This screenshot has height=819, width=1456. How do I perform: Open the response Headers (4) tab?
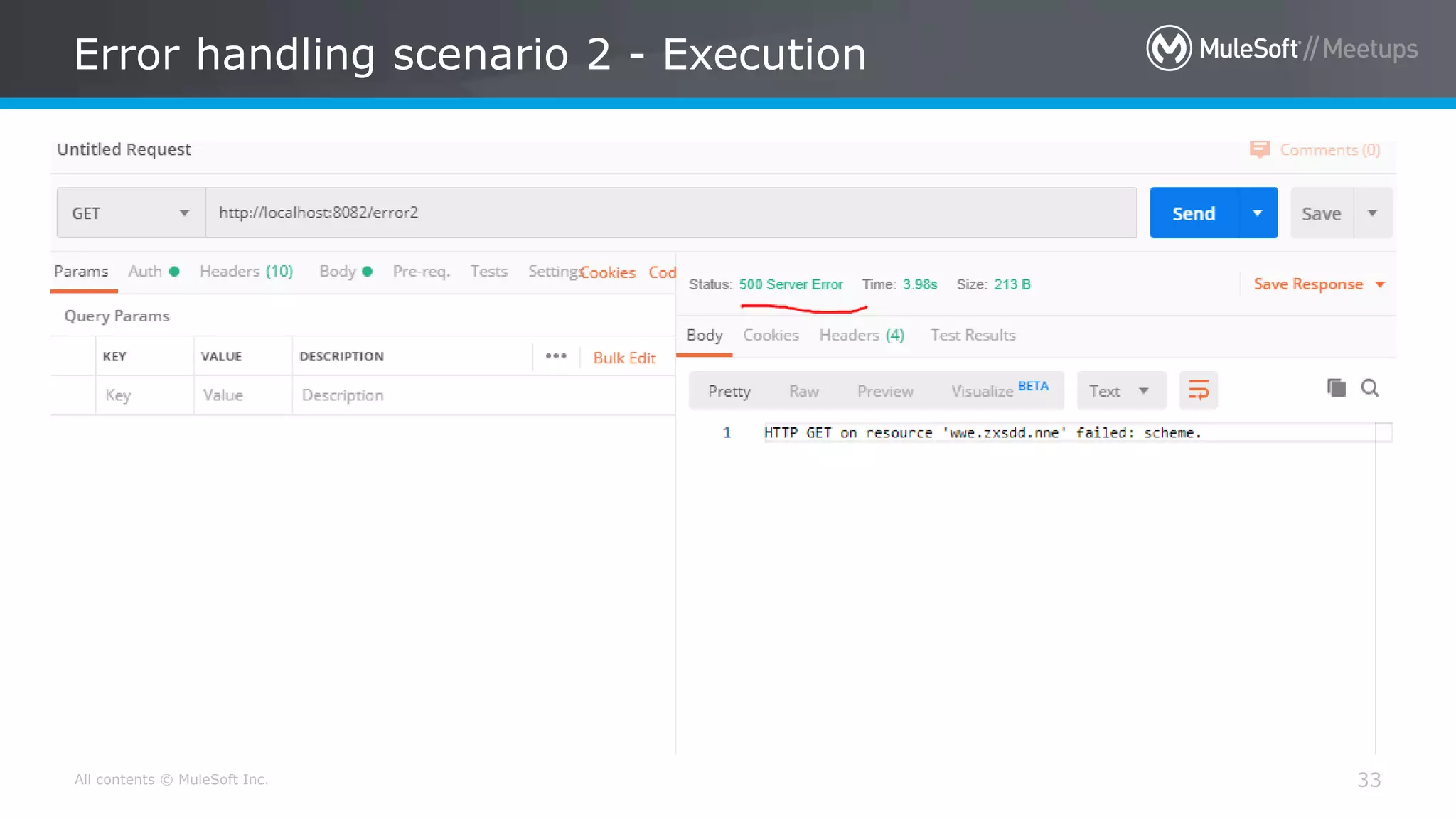(x=862, y=336)
